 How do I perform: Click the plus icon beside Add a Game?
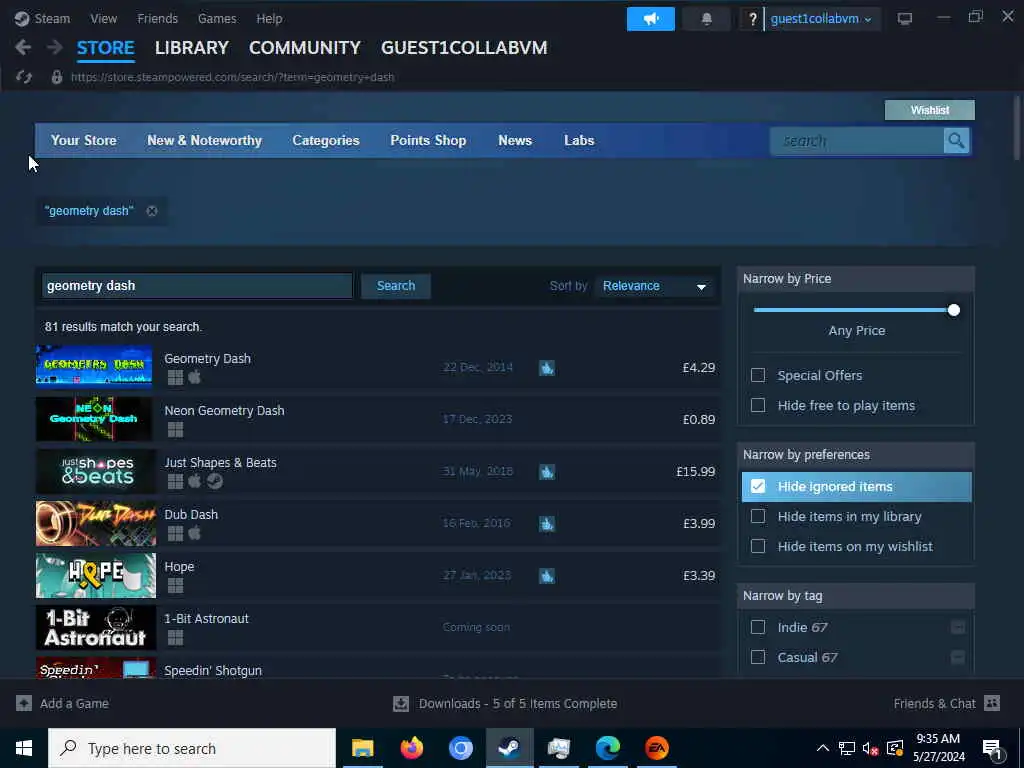point(24,703)
